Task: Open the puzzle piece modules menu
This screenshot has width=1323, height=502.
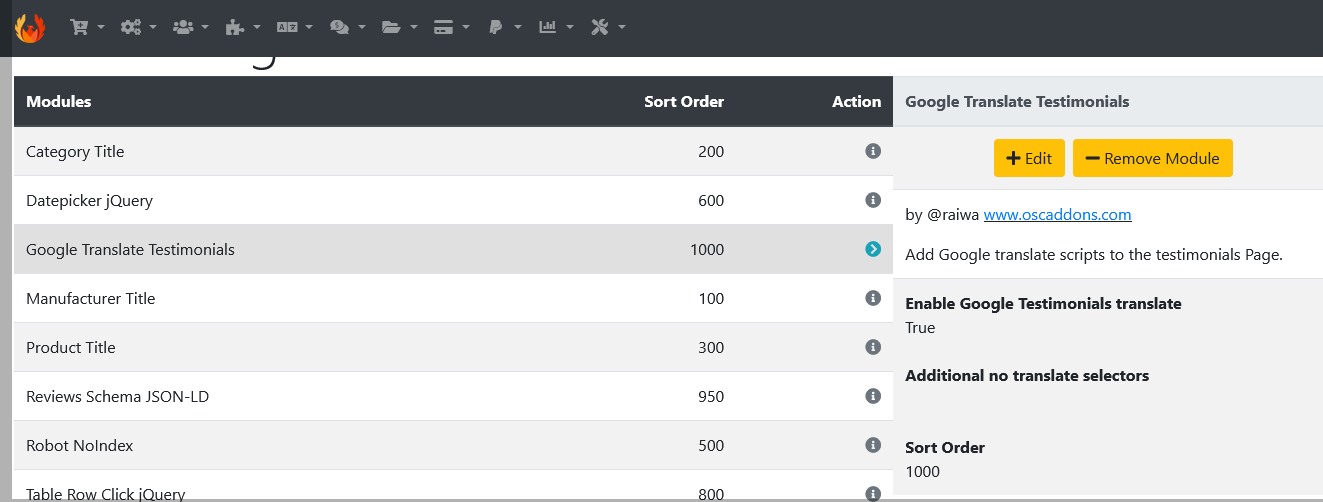Action: [242, 27]
